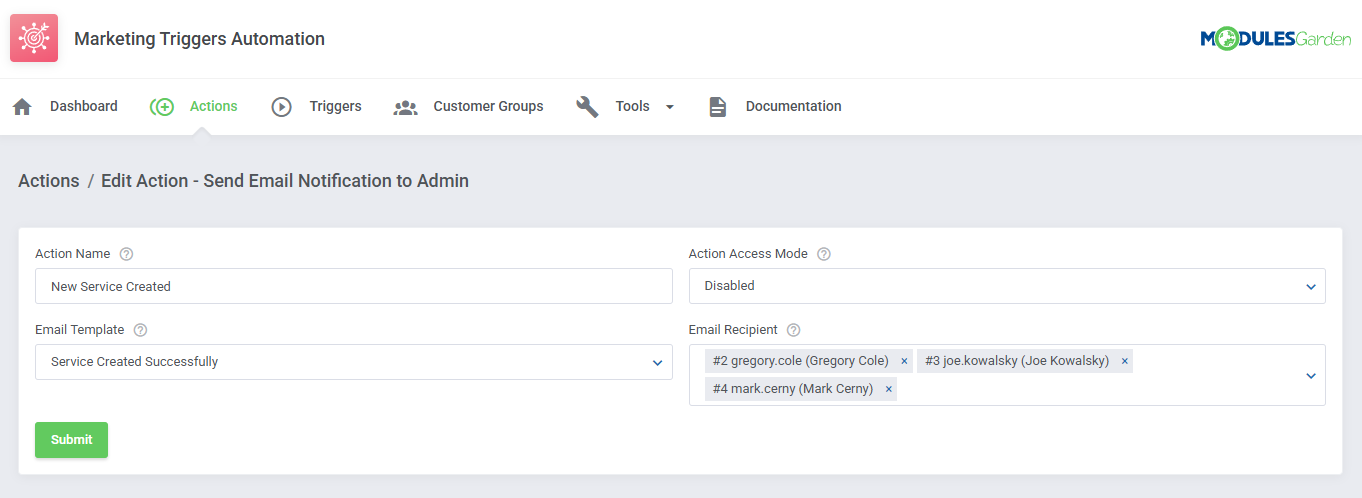
Task: Click the '#4 mark.cerny (Mark Cerny)' tag text
Action: pos(792,389)
